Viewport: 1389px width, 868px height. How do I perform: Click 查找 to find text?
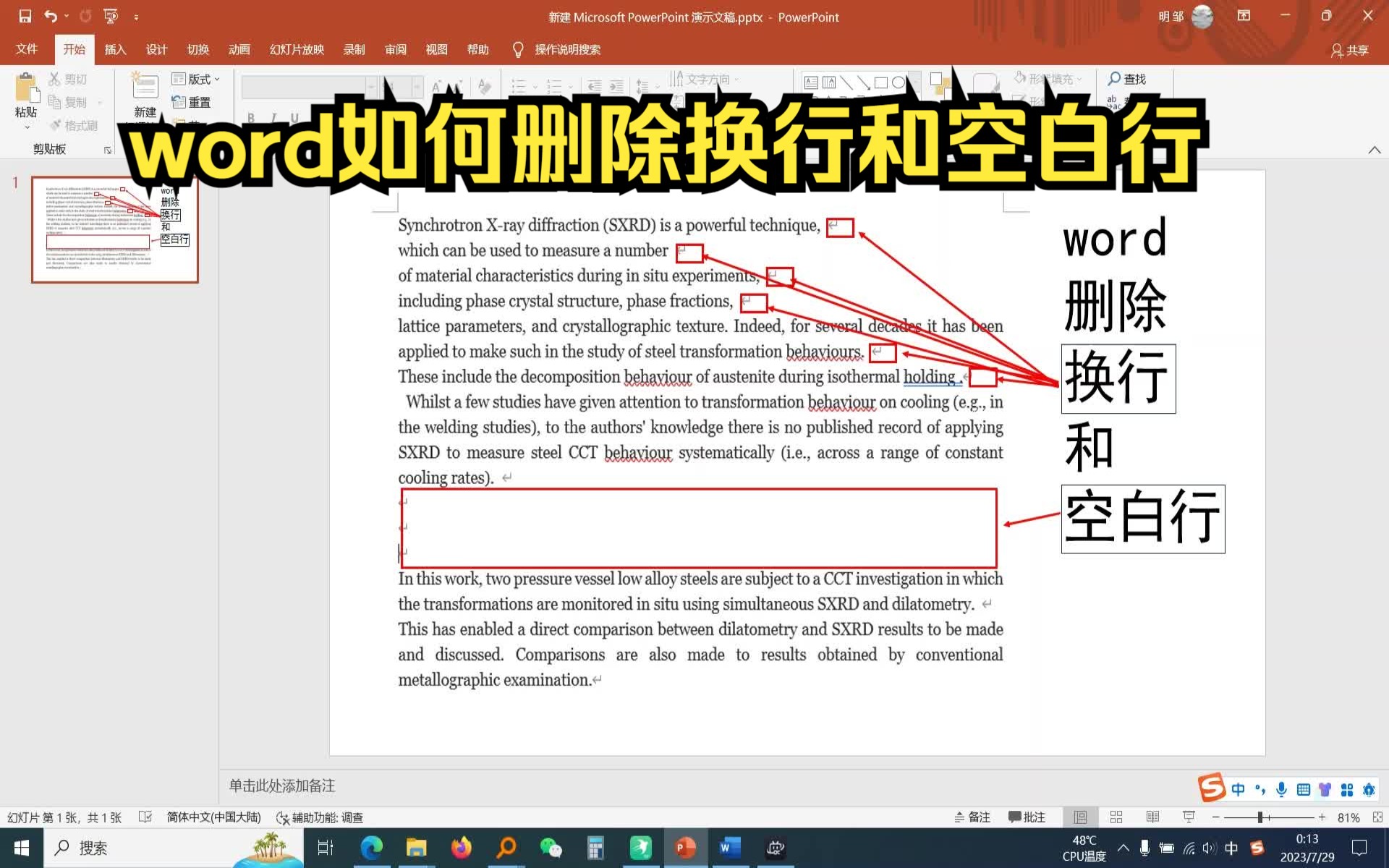1127,78
